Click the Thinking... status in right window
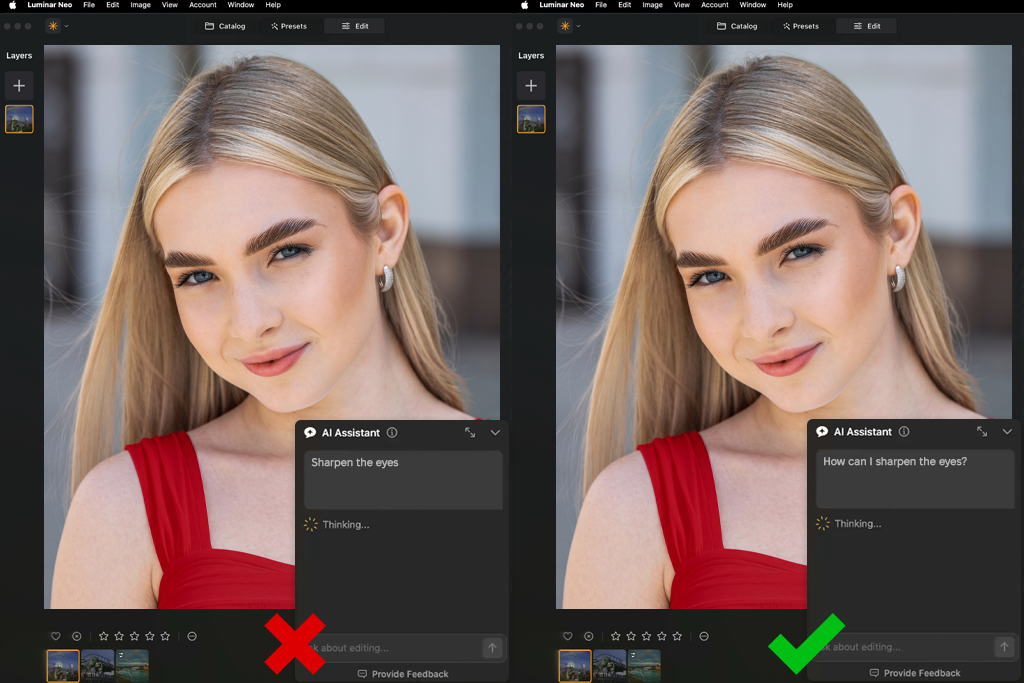The height and width of the screenshot is (683, 1024). [x=857, y=523]
